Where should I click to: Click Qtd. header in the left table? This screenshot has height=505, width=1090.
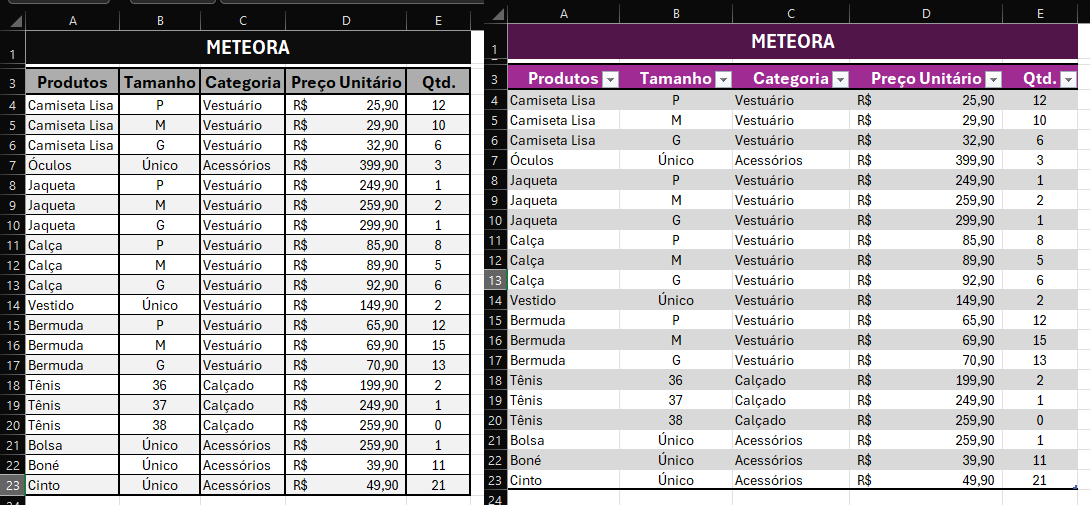click(438, 82)
